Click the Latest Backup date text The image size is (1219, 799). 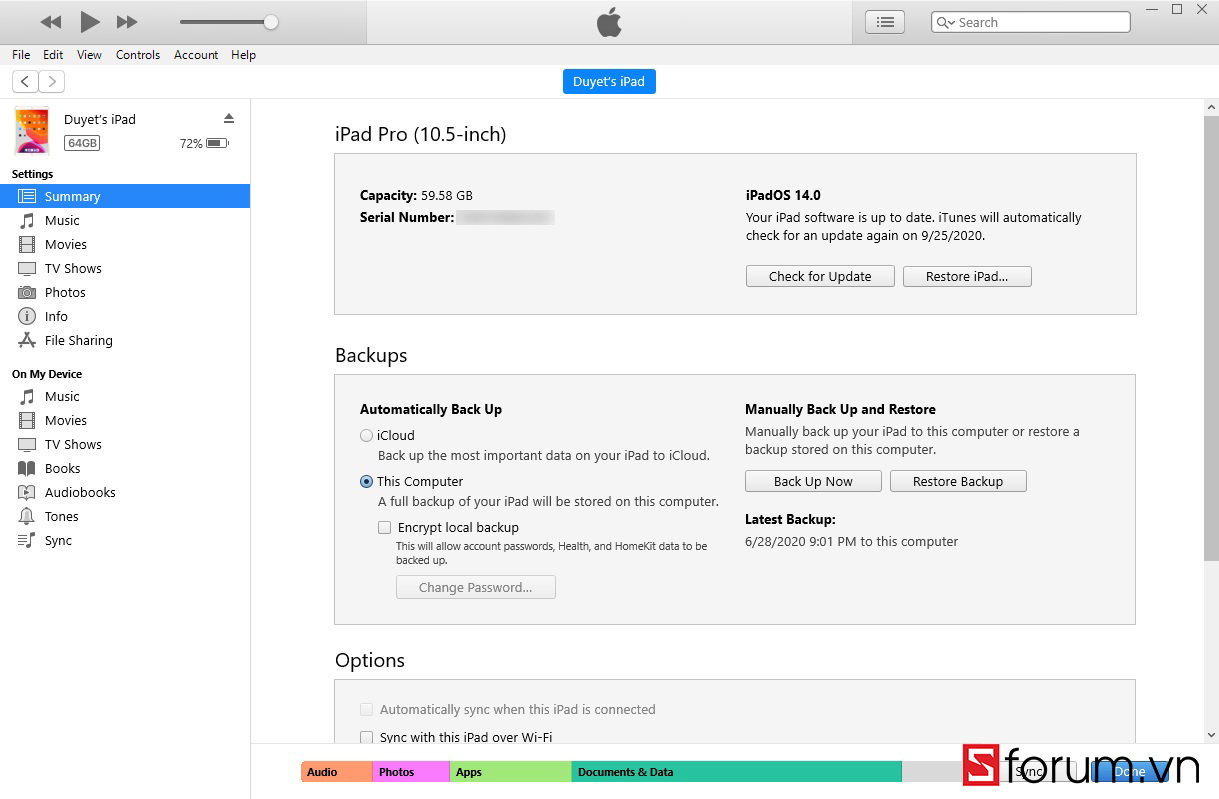click(x=851, y=541)
